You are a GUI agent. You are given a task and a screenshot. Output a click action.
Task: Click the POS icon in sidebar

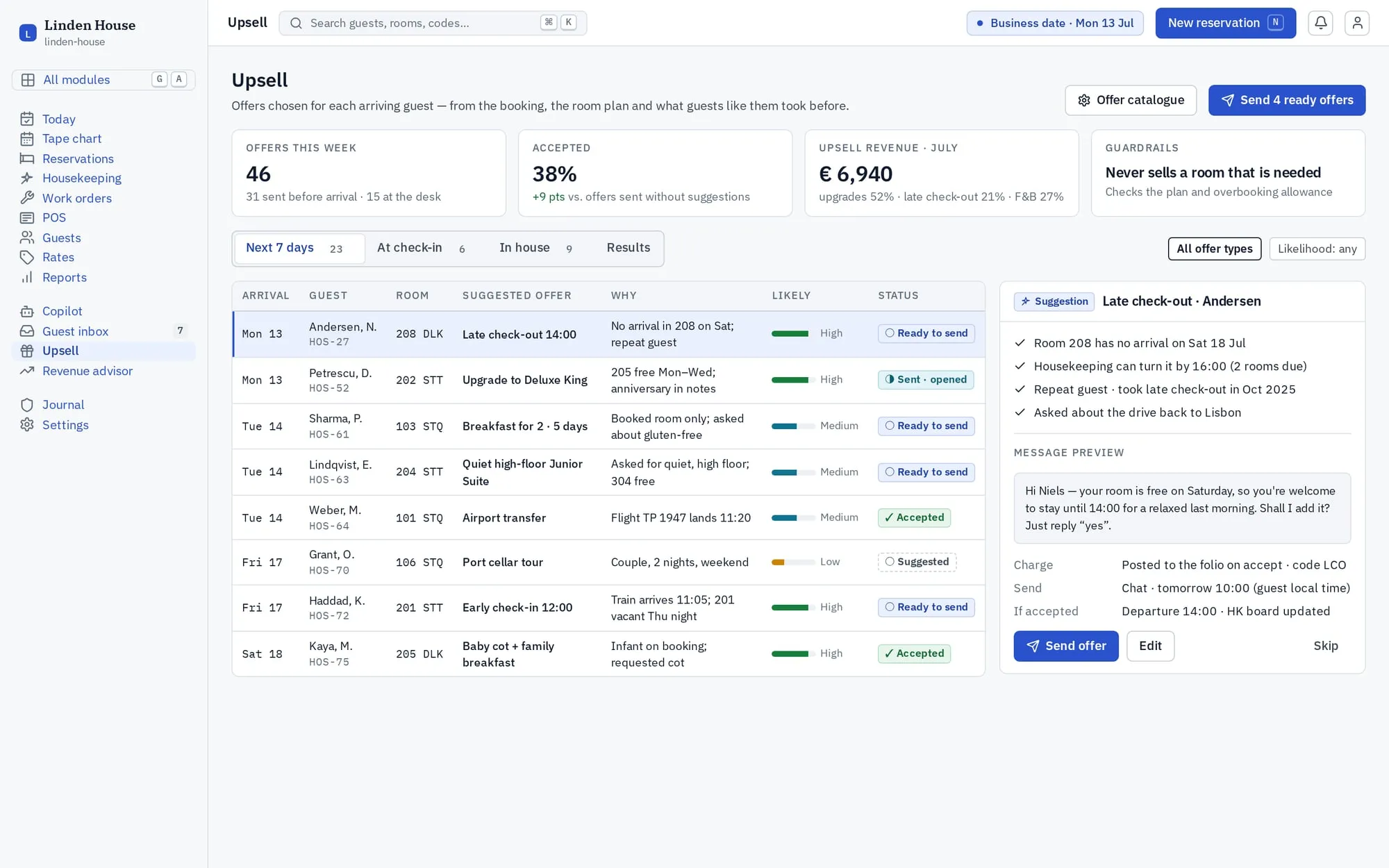coord(27,218)
